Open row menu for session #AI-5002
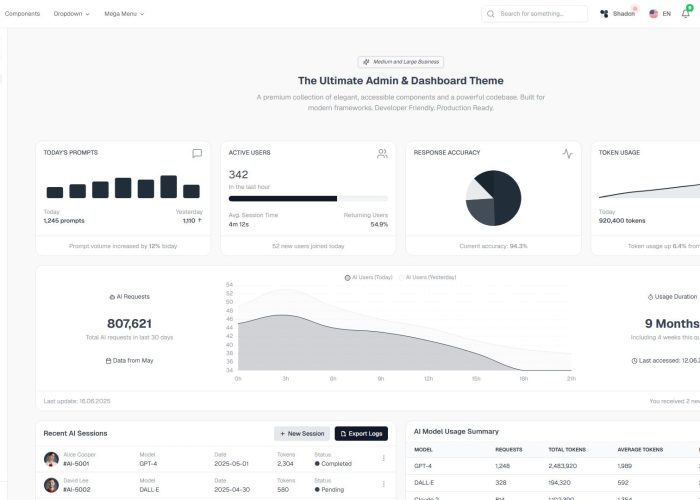The height and width of the screenshot is (500, 700). click(383, 484)
